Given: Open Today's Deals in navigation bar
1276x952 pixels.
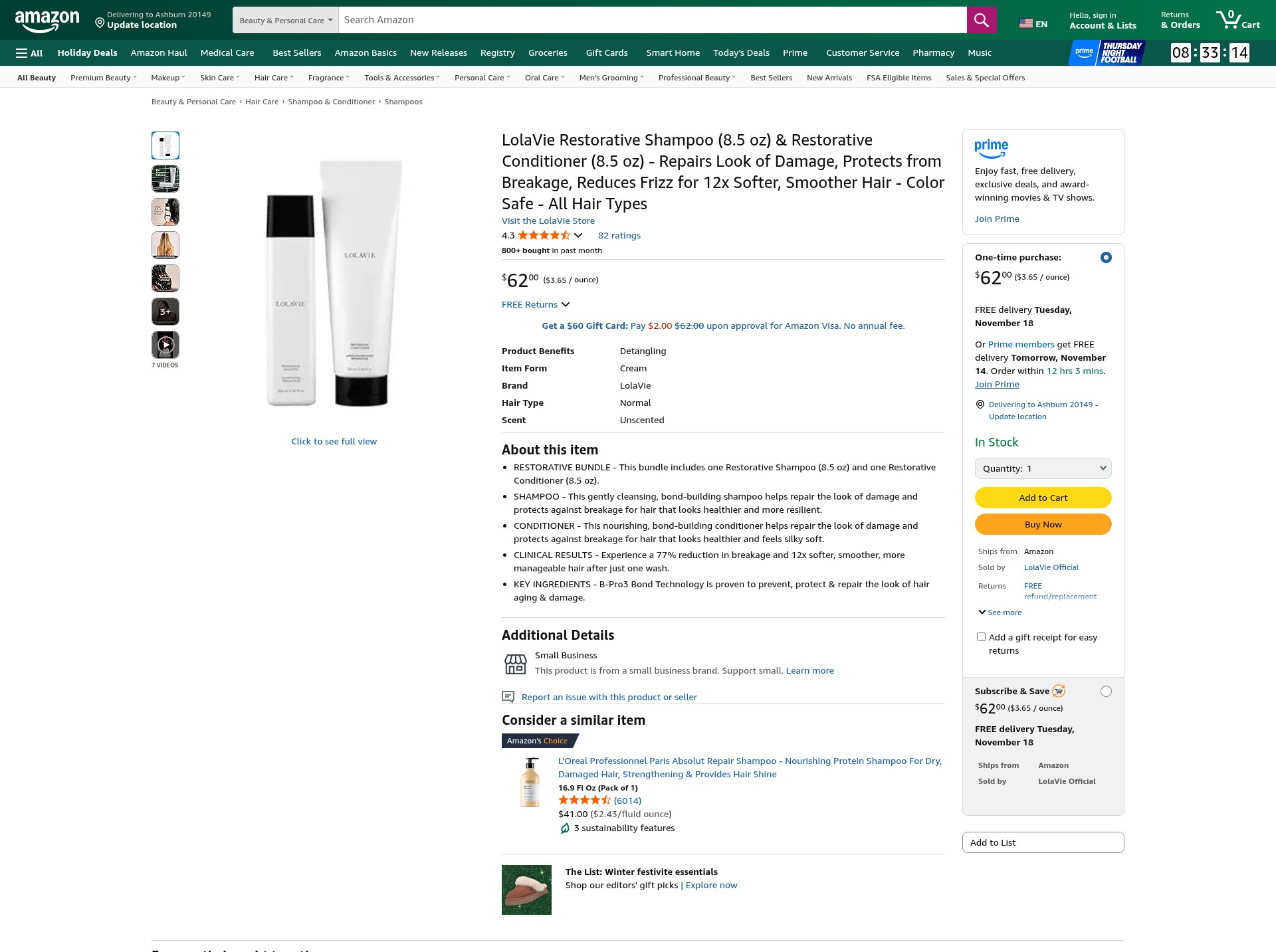Looking at the screenshot, I should pos(741,53).
